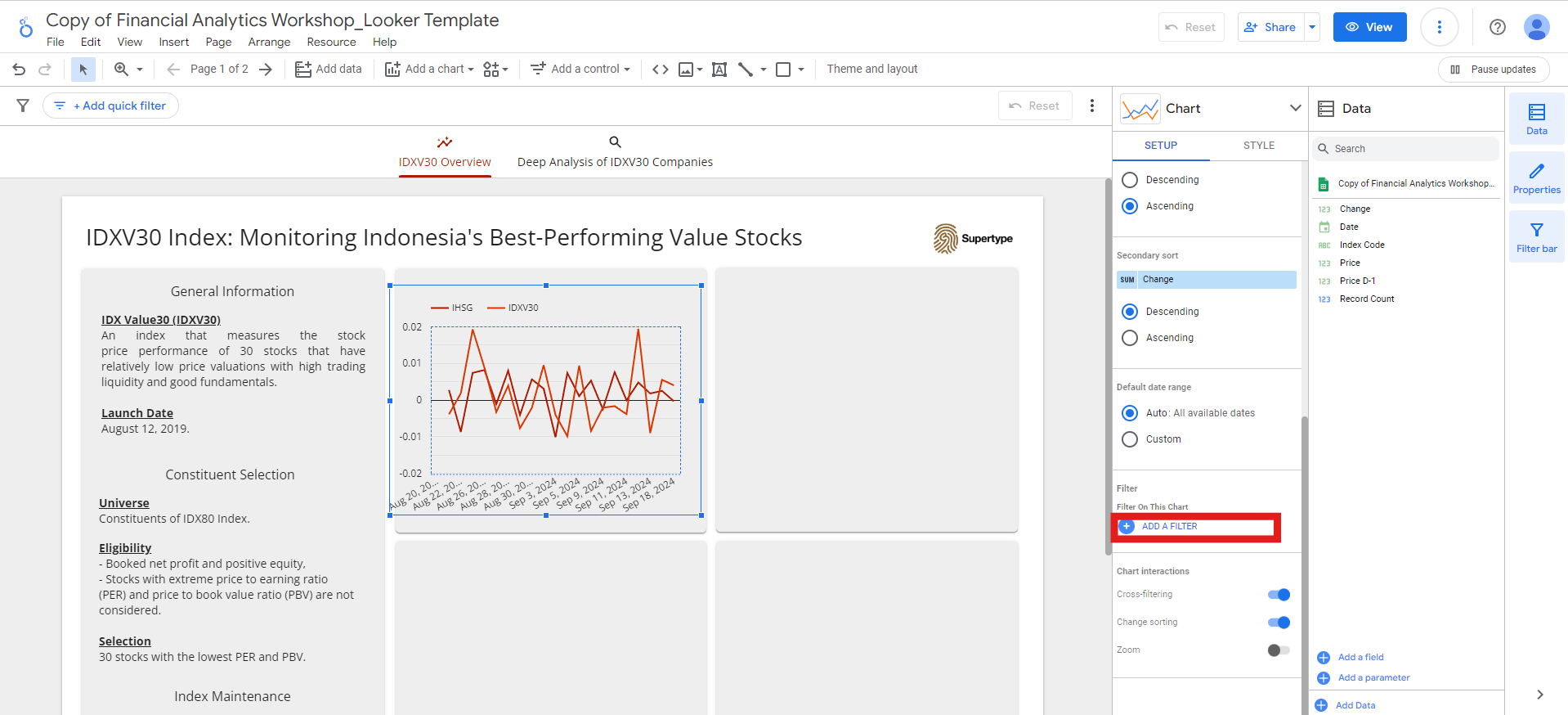Click the zoom magnifier icon

coord(121,70)
